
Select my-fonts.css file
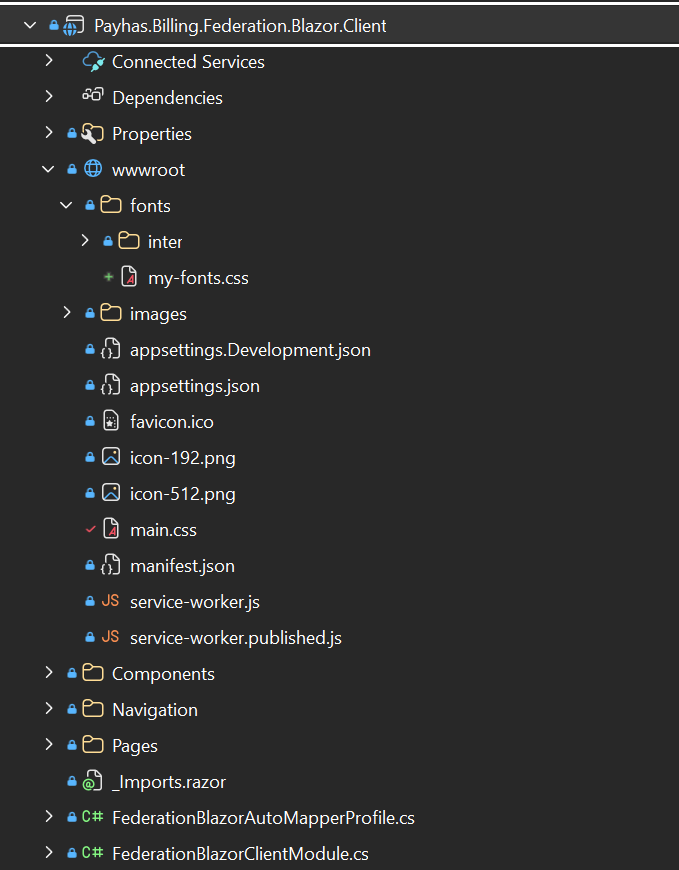[198, 278]
